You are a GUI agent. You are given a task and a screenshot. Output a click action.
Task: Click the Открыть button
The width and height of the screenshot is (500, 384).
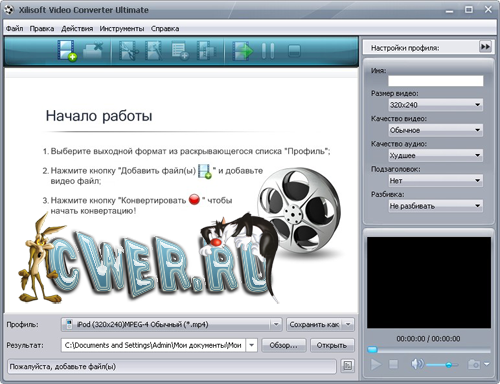[332, 345]
